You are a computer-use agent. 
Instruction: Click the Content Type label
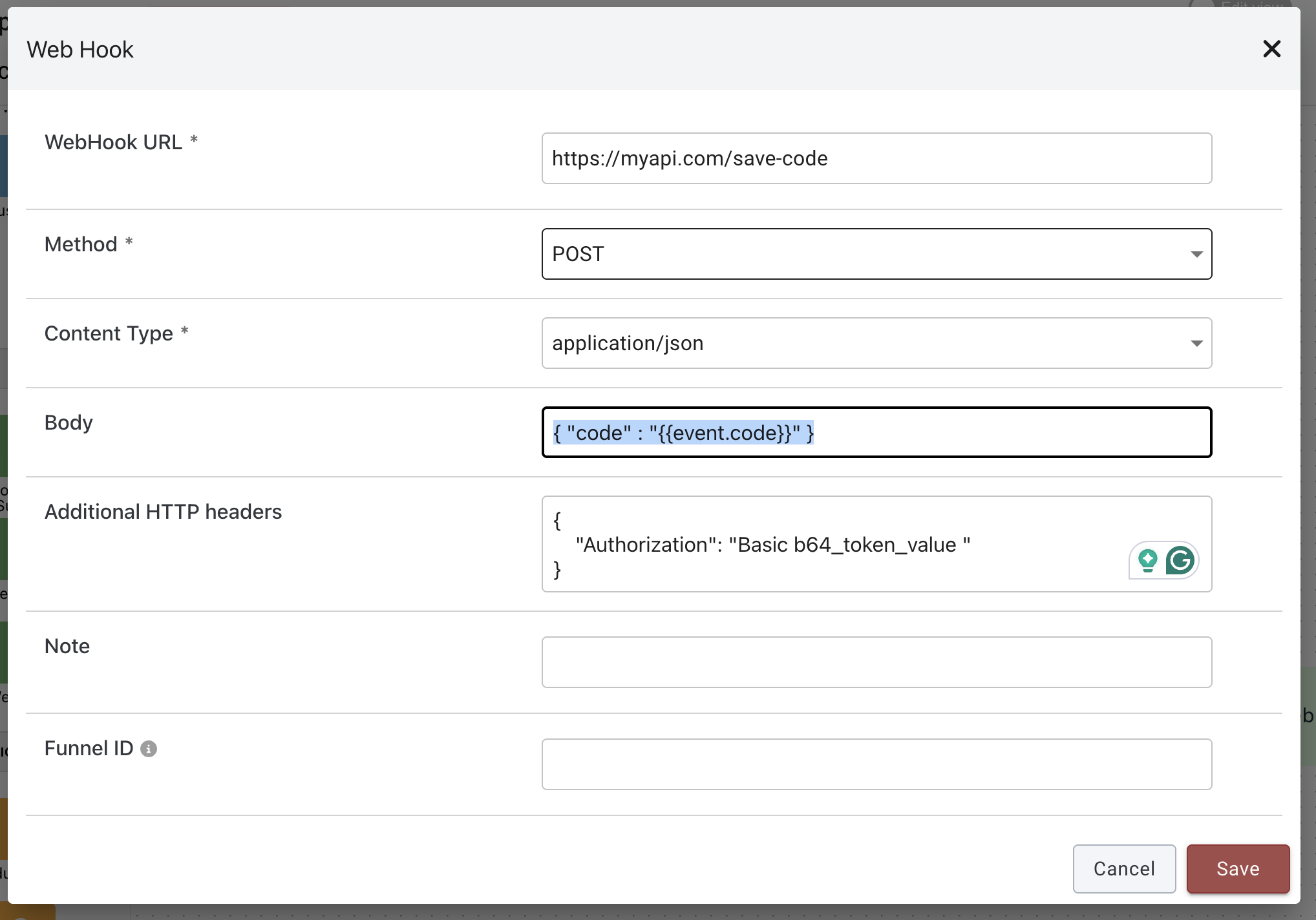pyautogui.click(x=109, y=333)
